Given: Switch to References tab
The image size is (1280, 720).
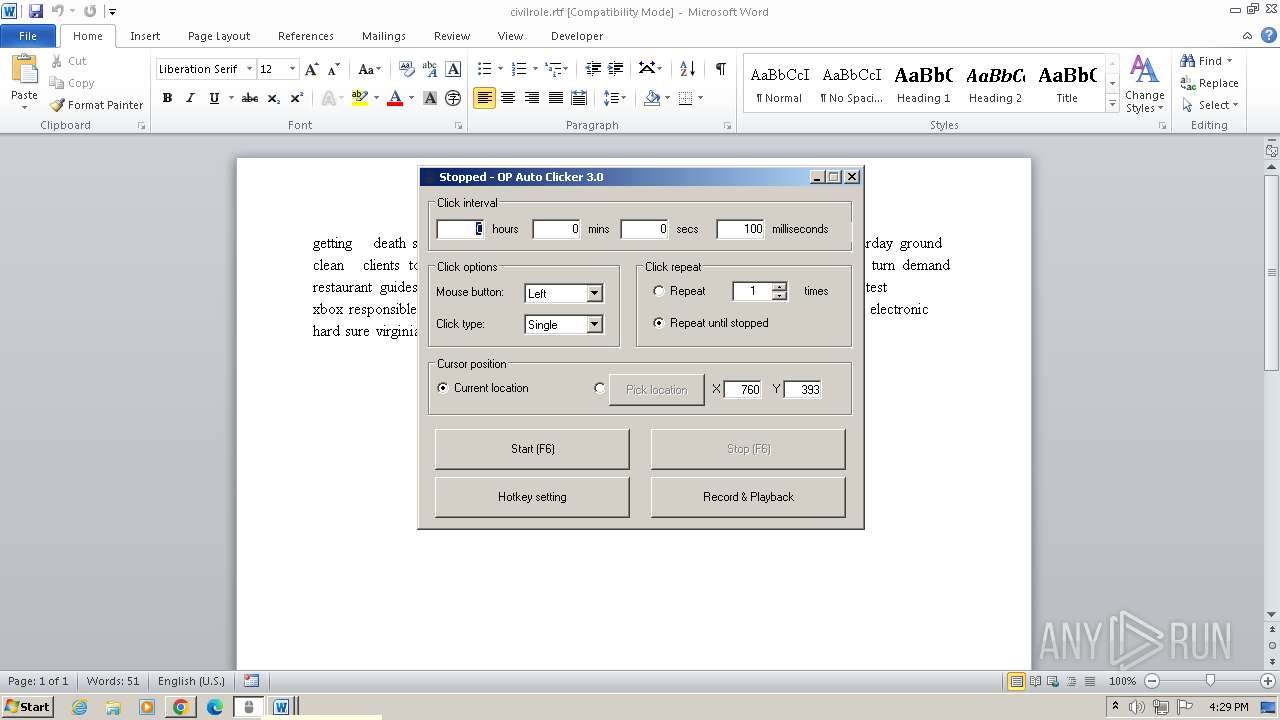Looking at the screenshot, I should tap(306, 36).
